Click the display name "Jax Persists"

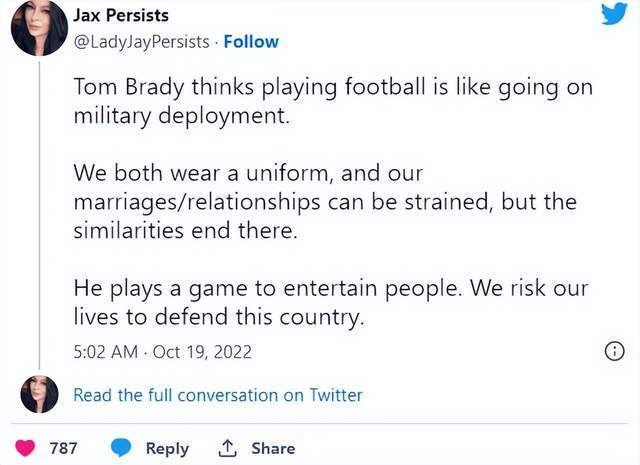(x=121, y=16)
